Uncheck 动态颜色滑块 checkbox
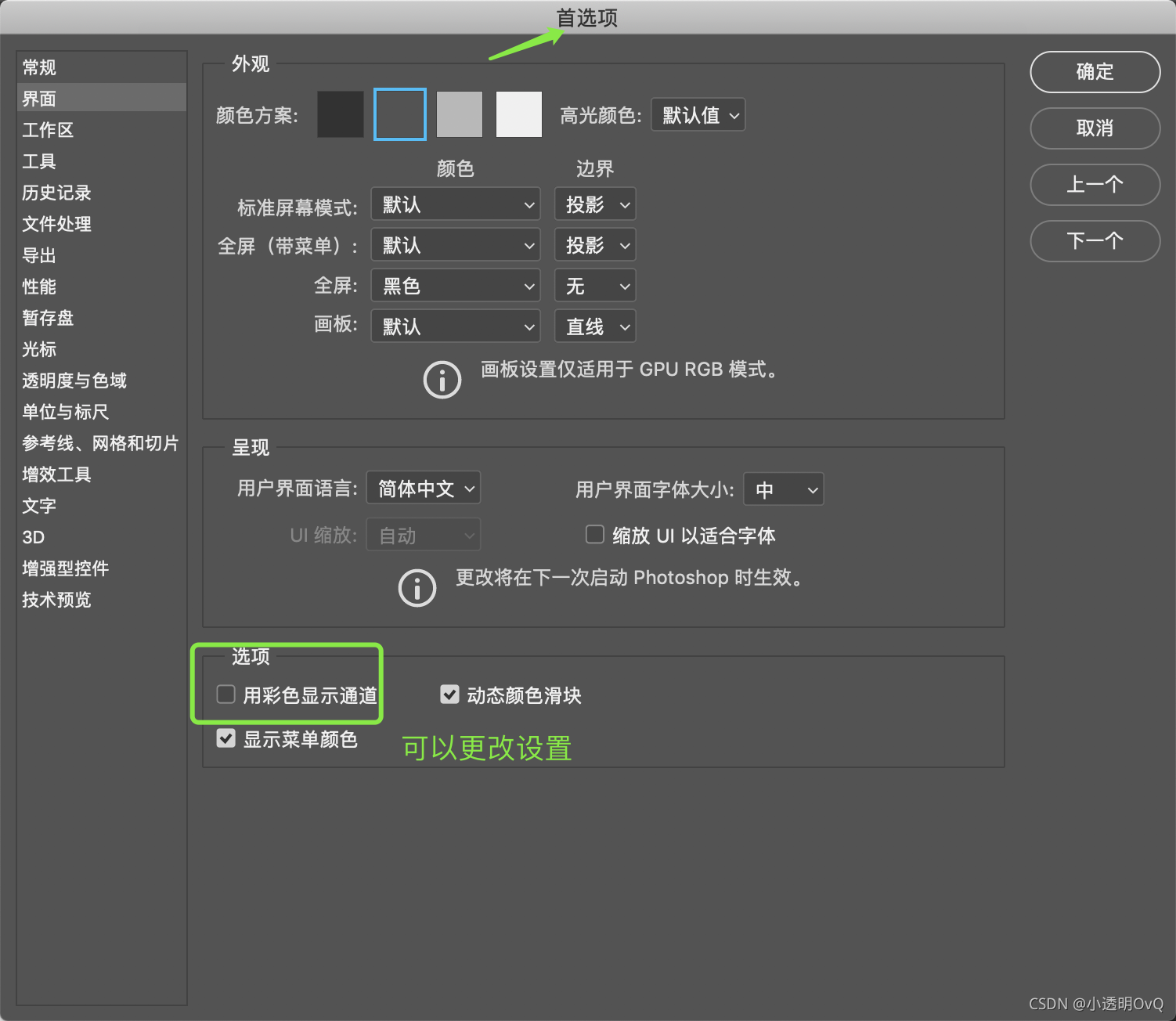Image resolution: width=1176 pixels, height=1021 pixels. [x=449, y=694]
